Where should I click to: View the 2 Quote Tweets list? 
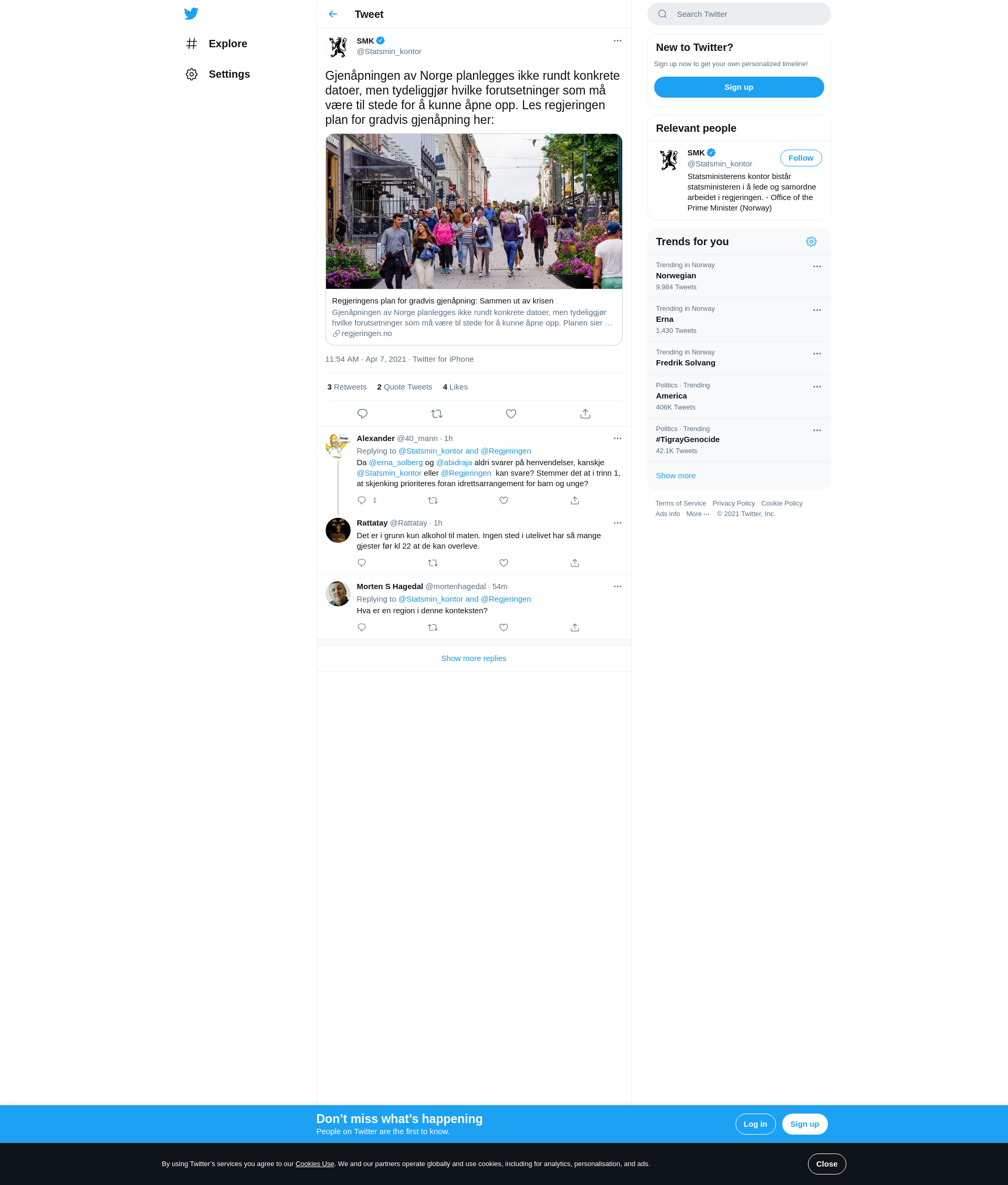405,387
